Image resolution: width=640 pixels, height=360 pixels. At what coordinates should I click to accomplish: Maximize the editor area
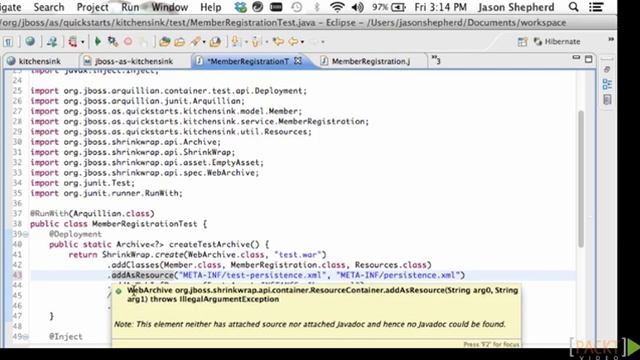[589, 59]
